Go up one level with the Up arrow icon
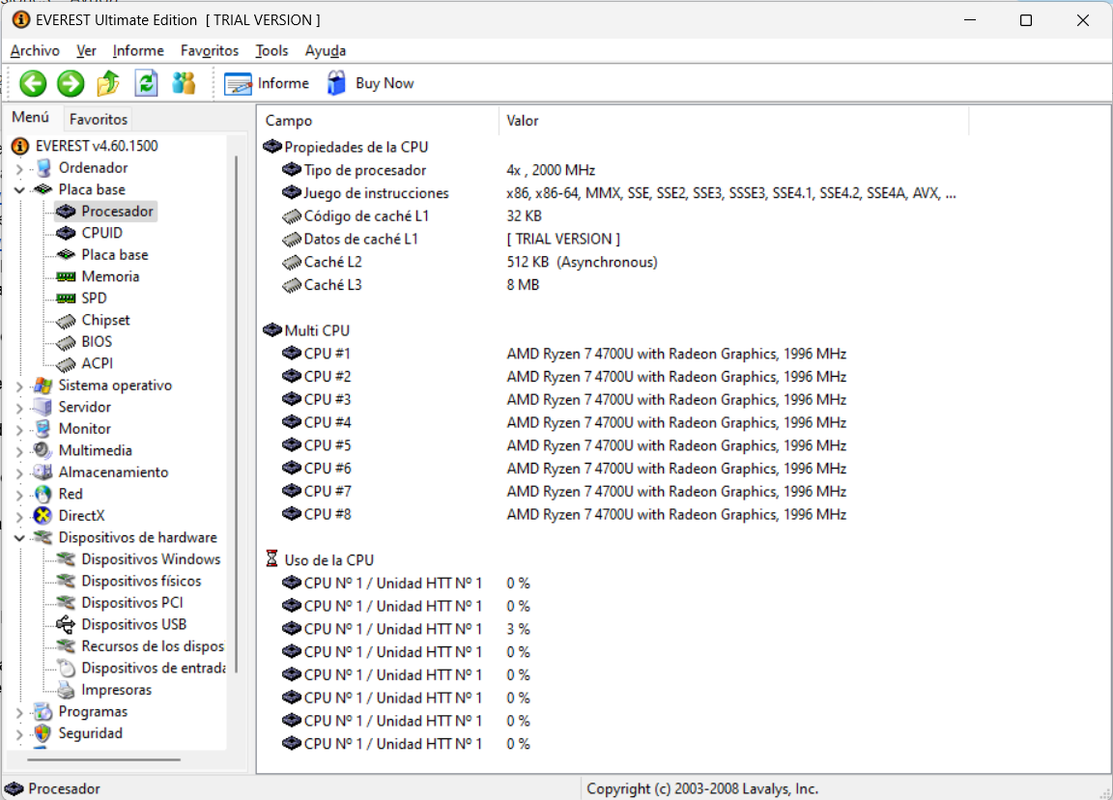Image resolution: width=1113 pixels, height=800 pixels. (x=108, y=84)
